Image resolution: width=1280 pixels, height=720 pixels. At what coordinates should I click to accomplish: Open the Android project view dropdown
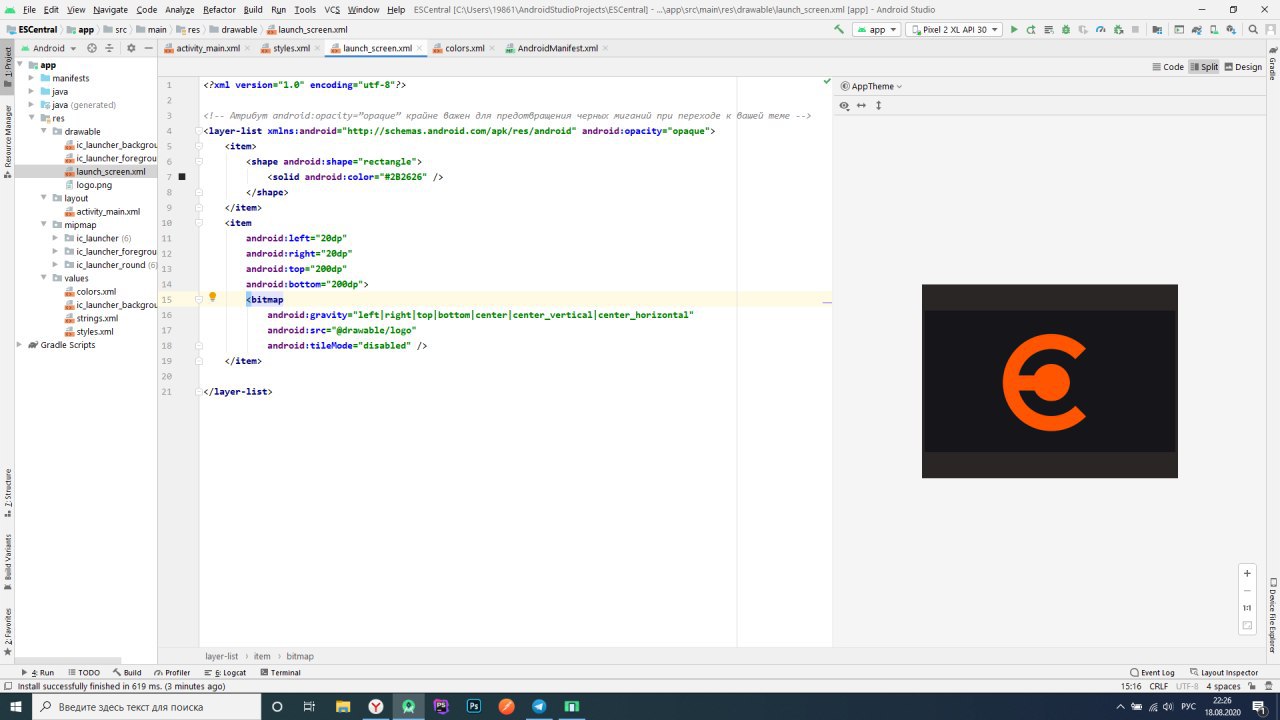[48, 48]
